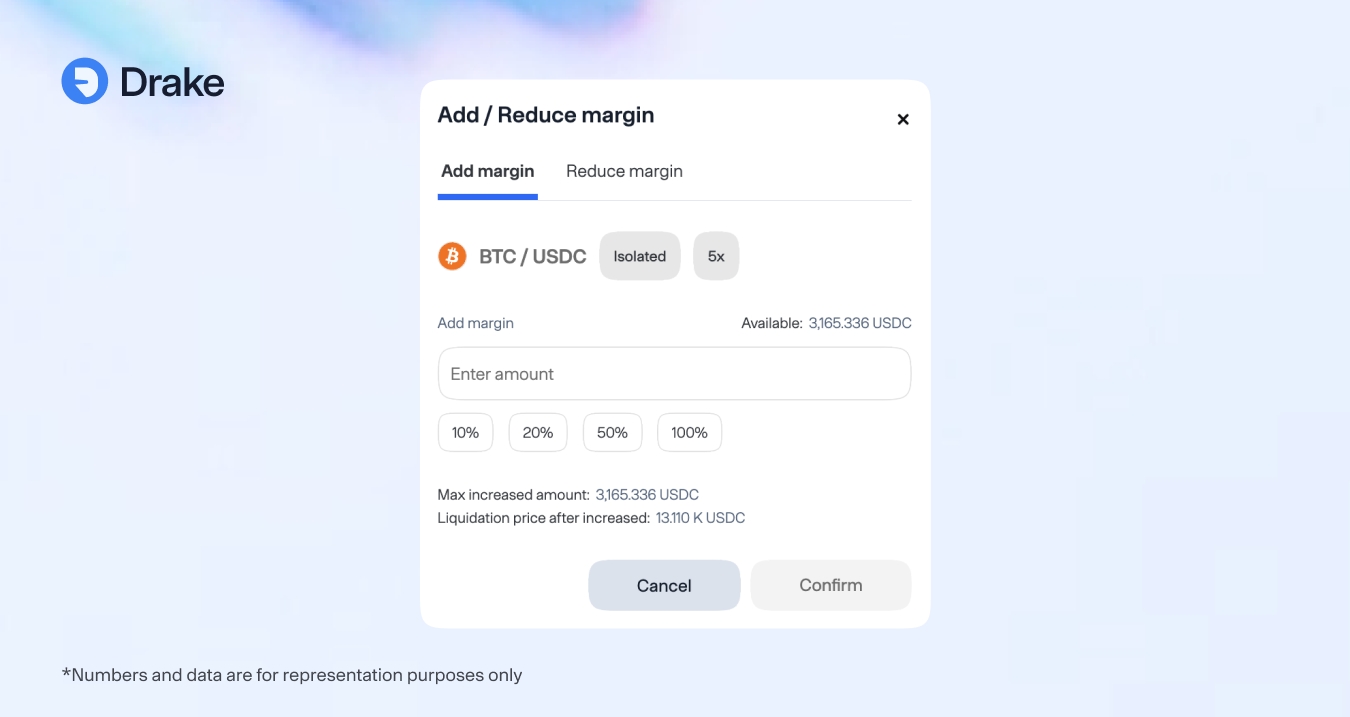
Task: Select the Isolated margin mode chip
Action: (x=640, y=256)
